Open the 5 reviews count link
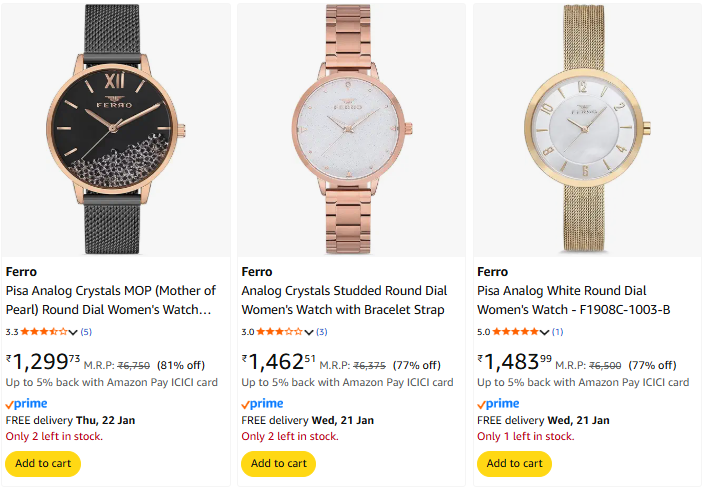This screenshot has height=489, width=704. tap(86, 332)
